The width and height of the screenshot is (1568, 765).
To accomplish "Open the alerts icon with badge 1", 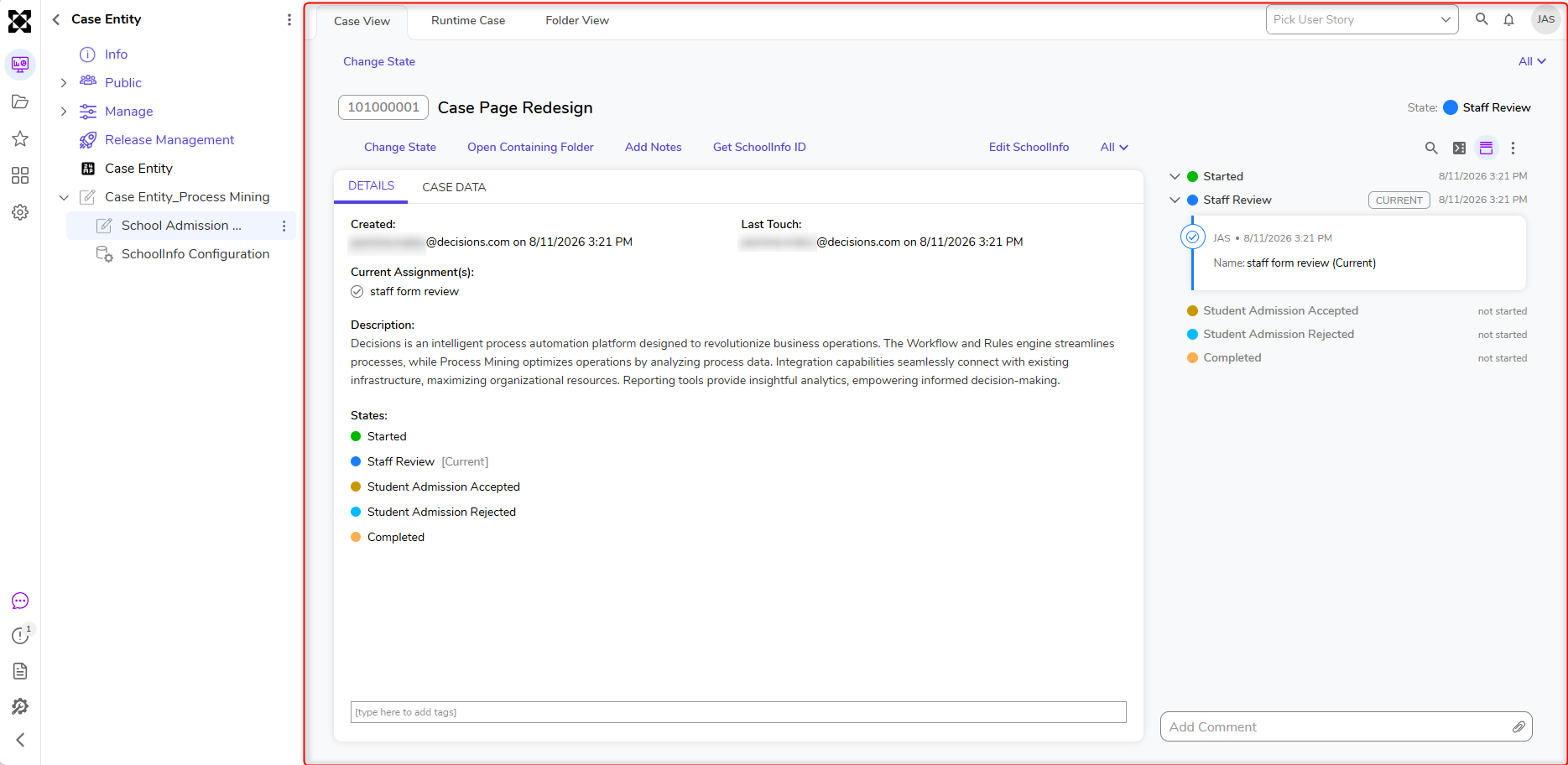I will coord(20,636).
